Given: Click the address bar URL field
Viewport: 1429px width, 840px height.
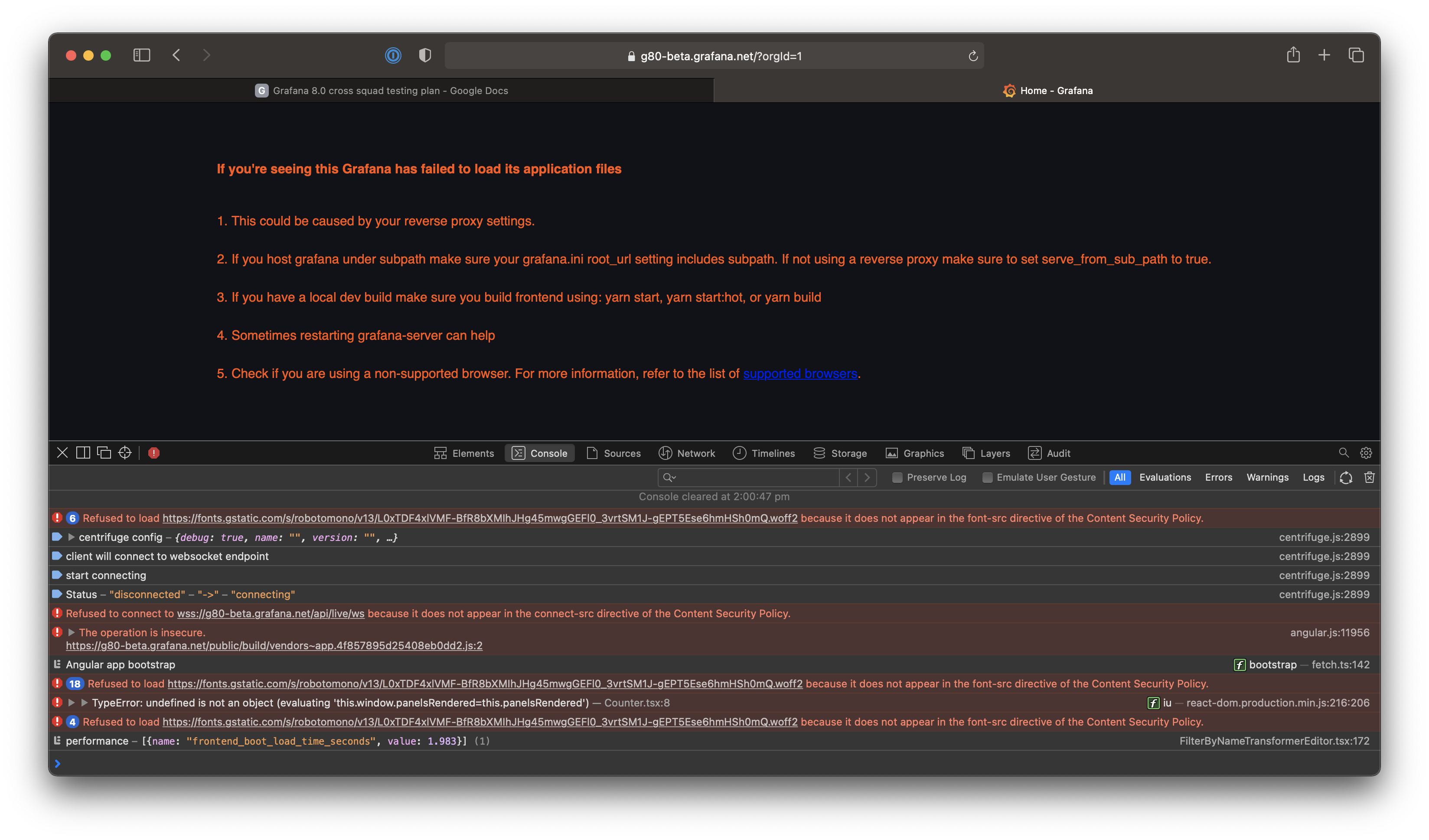Looking at the screenshot, I should pos(714,55).
